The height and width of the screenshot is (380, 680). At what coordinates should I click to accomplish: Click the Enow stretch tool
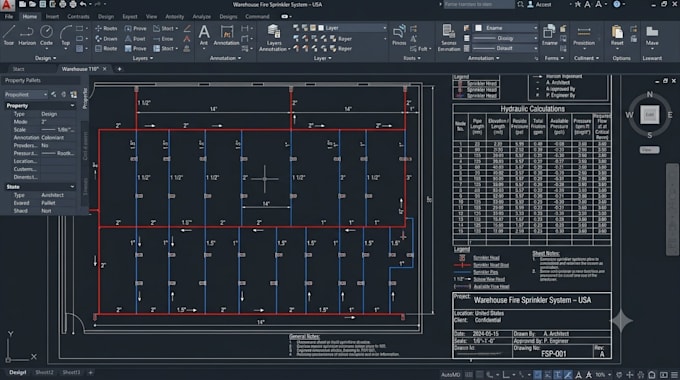[163, 39]
